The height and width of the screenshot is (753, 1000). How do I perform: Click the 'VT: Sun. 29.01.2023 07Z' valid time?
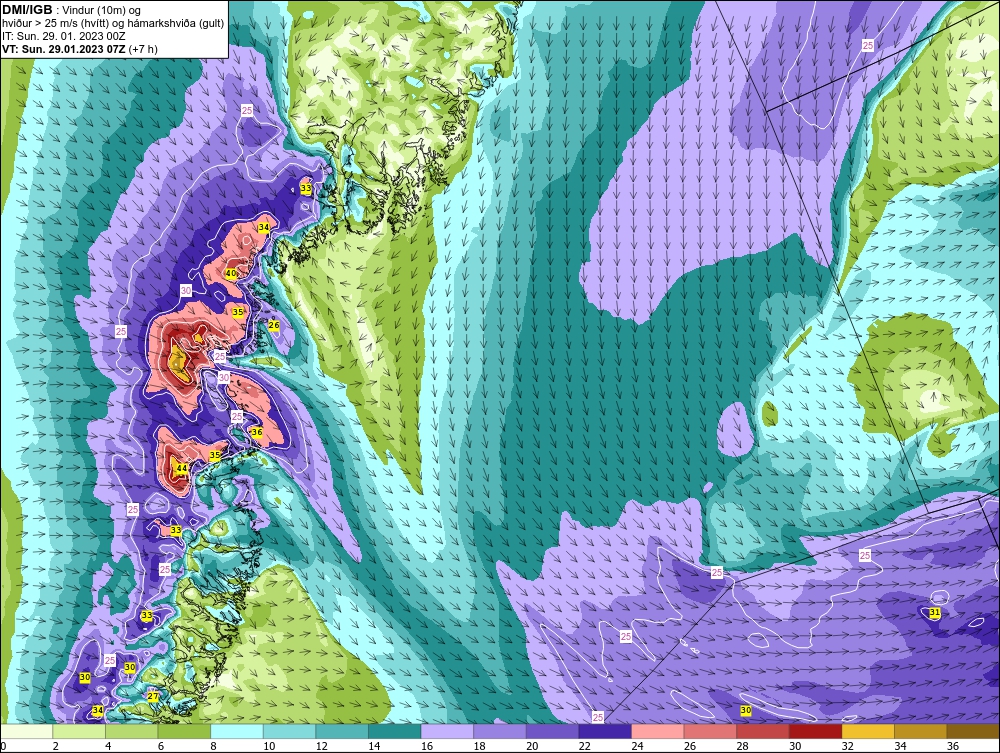(x=64, y=49)
